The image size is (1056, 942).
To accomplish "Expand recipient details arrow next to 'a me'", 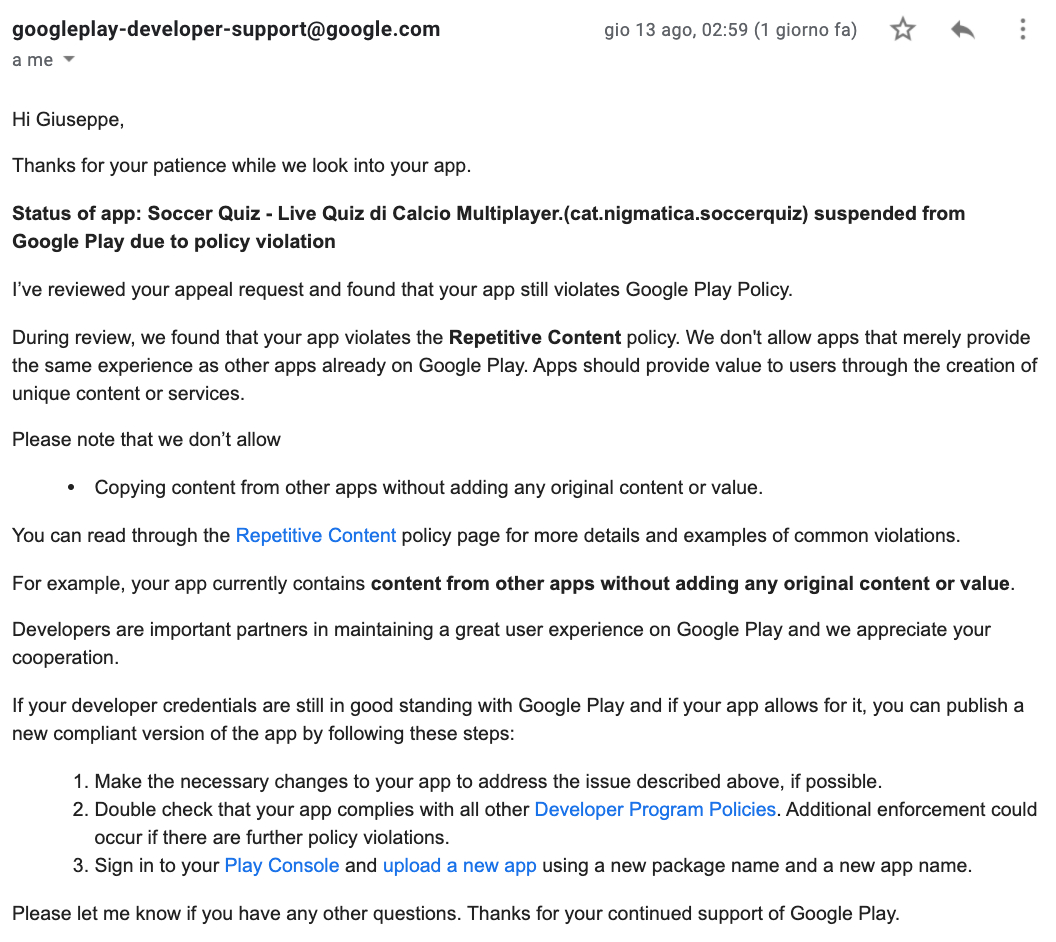I will [69, 59].
